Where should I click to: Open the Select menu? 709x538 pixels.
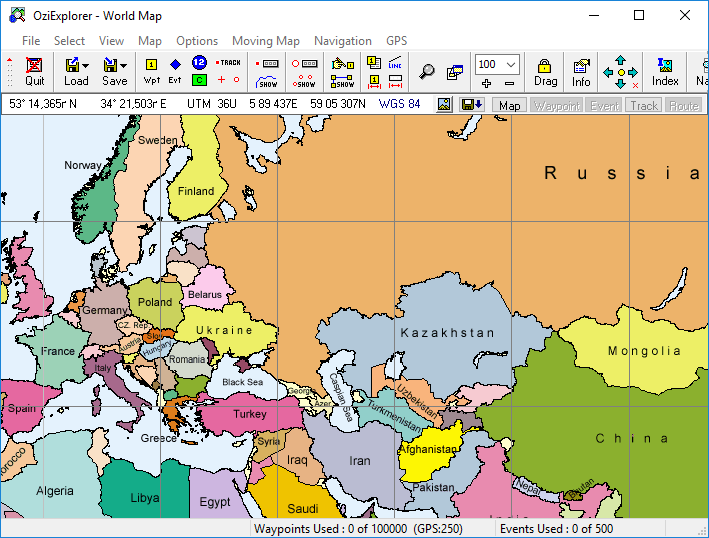pos(69,41)
